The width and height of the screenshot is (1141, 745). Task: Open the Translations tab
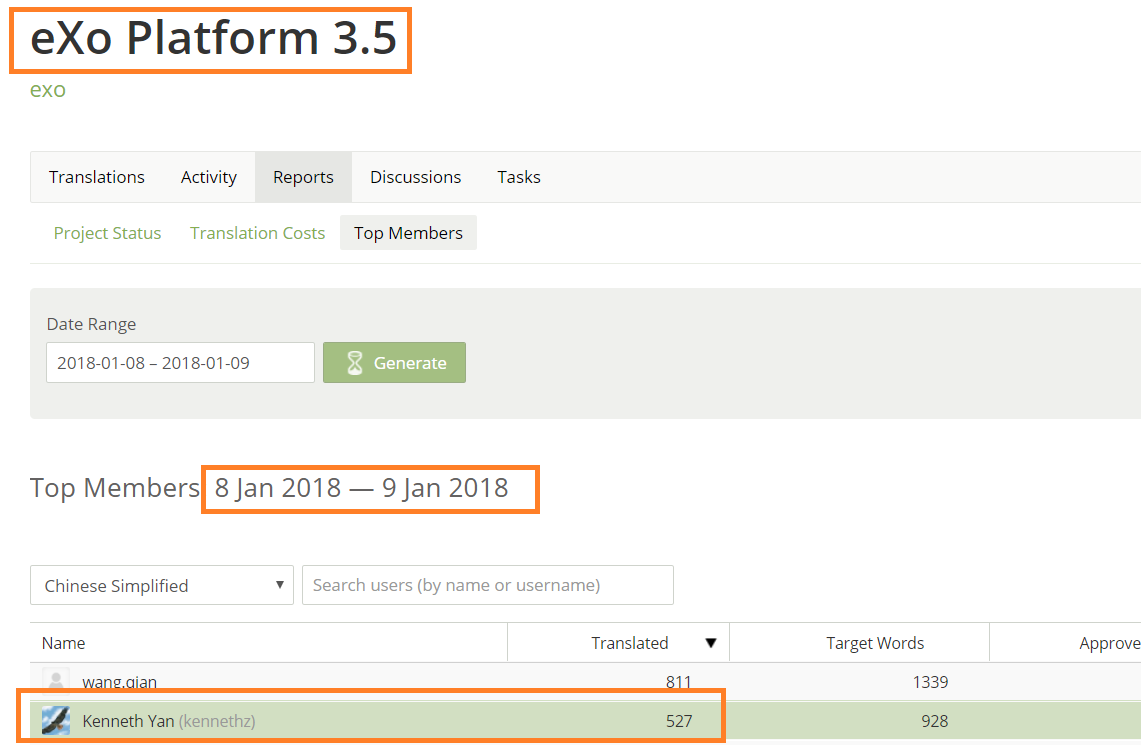[x=97, y=177]
